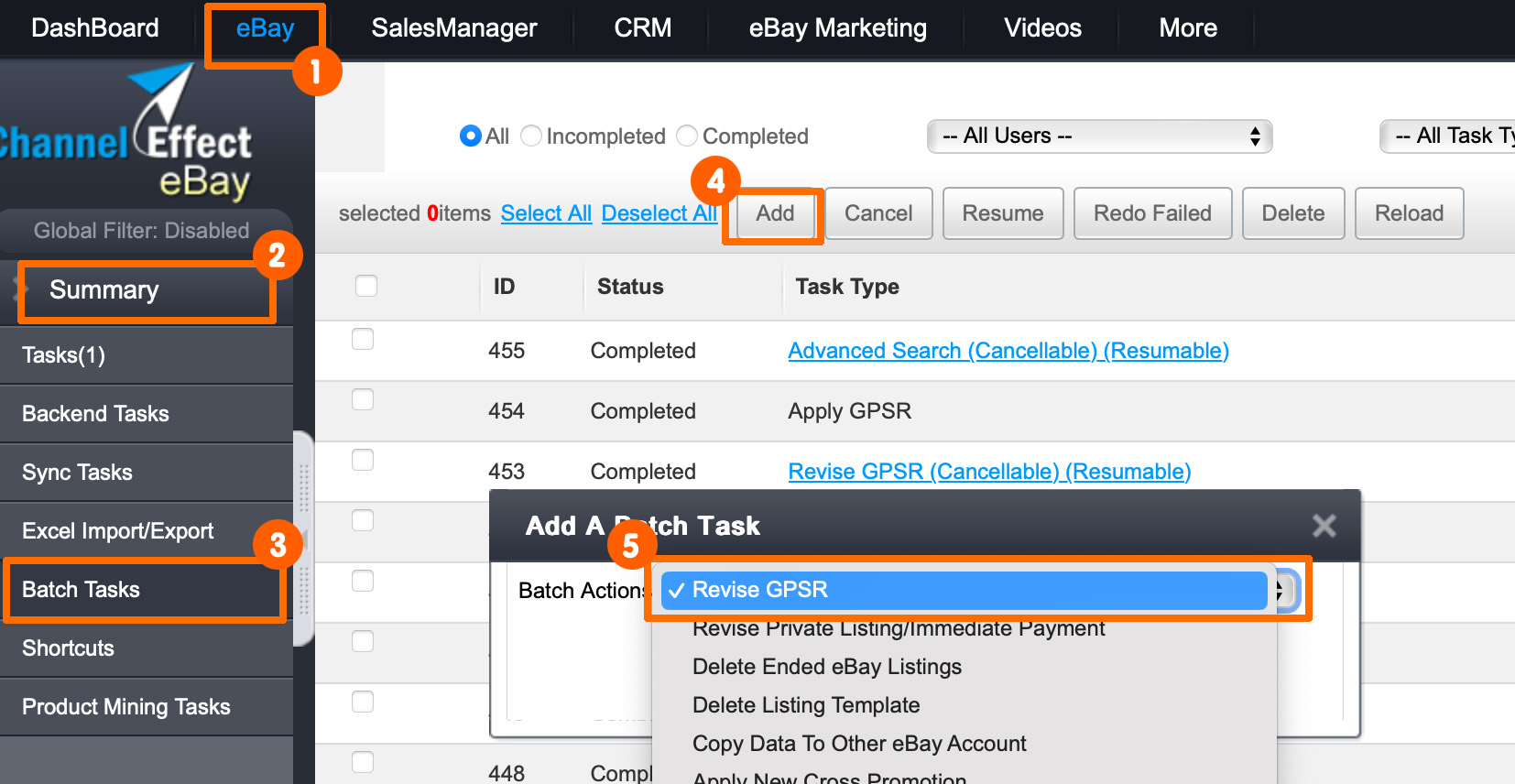Click the Delete button
1515x784 pixels.
tap(1293, 213)
